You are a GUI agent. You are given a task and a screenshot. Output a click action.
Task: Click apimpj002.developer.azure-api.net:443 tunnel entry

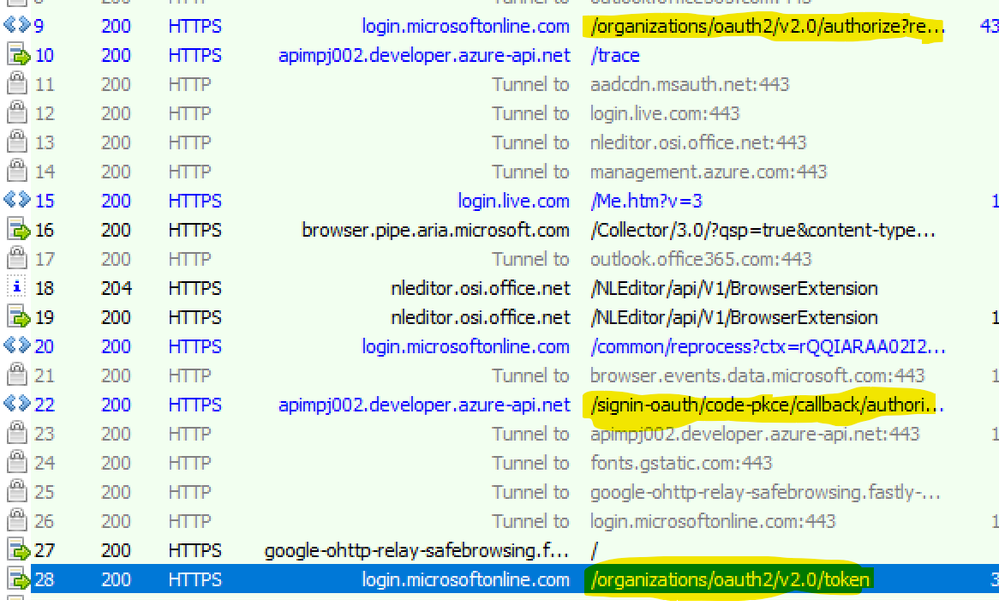[755, 435]
